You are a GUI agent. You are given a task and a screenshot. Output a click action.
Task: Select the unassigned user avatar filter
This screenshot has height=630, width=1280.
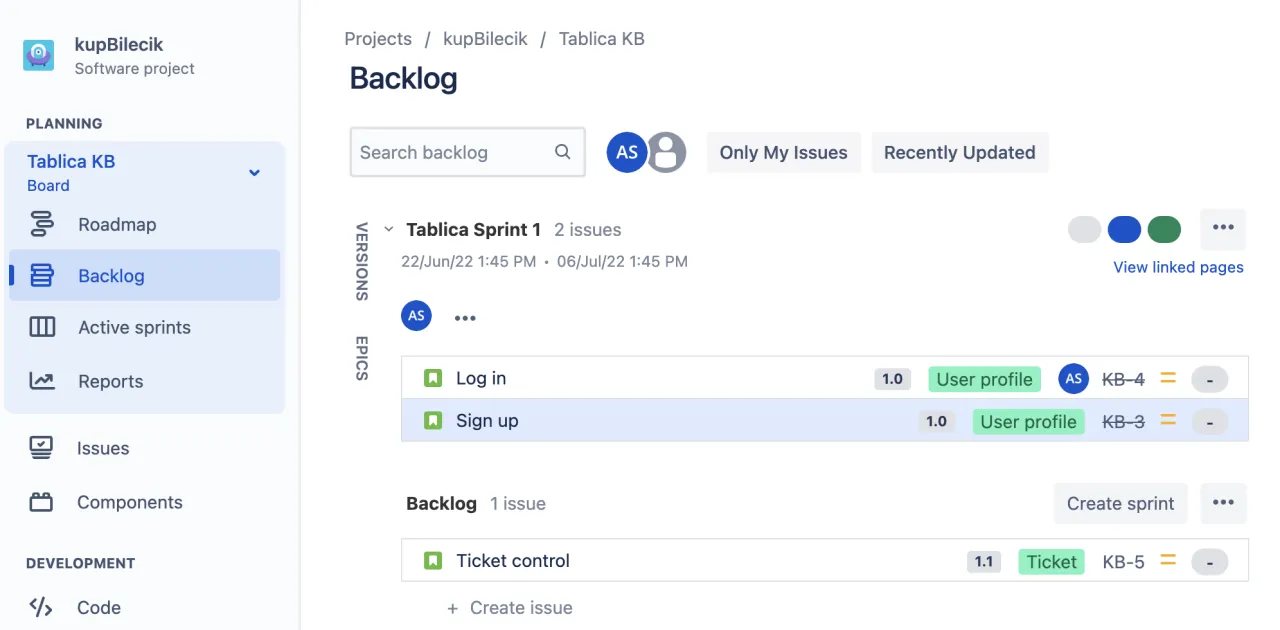[667, 152]
